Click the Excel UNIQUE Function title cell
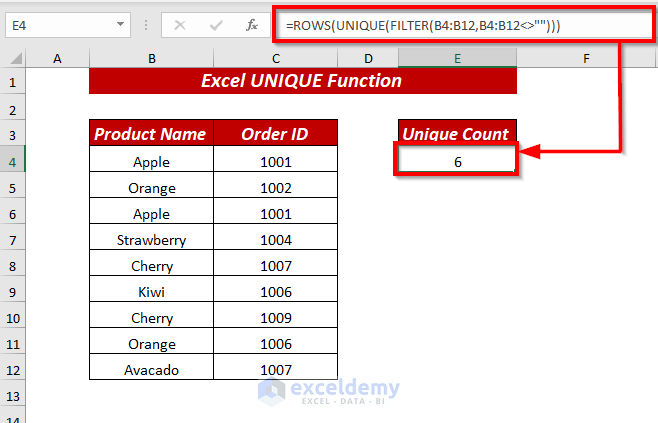Screen dimensions: 658x423 [x=303, y=81]
